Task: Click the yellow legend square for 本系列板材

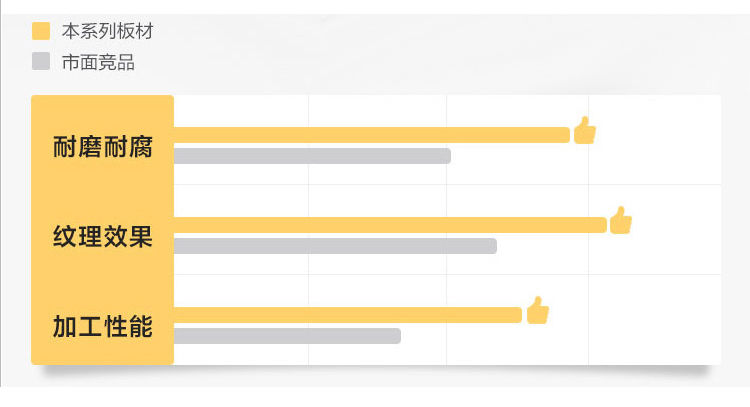Action: point(41,31)
